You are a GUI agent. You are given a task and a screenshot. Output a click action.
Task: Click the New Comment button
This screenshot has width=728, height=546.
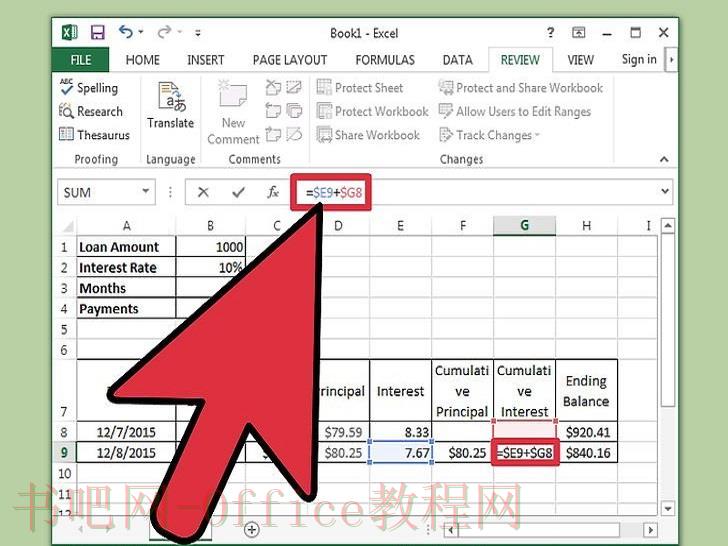pyautogui.click(x=233, y=113)
